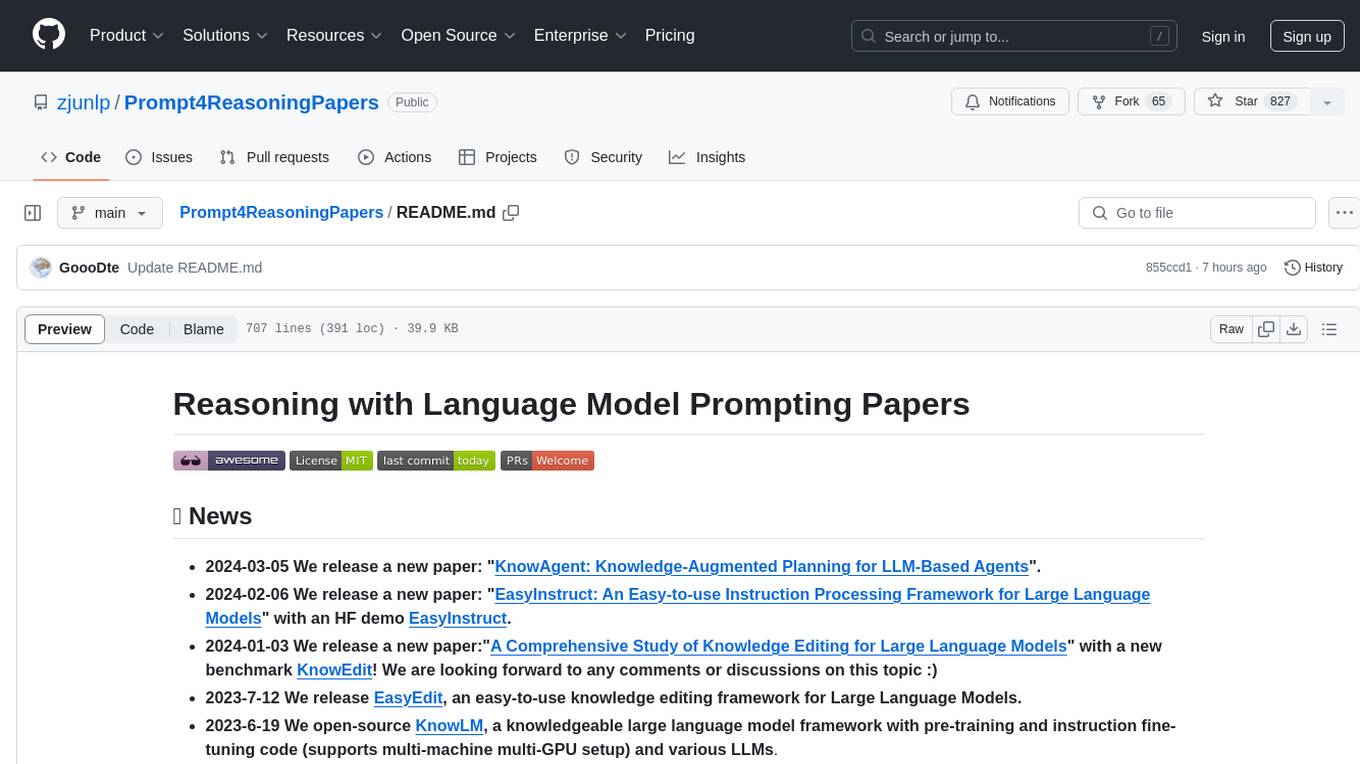Select the Preview view toggle
This screenshot has width=1360, height=764.
click(65, 329)
